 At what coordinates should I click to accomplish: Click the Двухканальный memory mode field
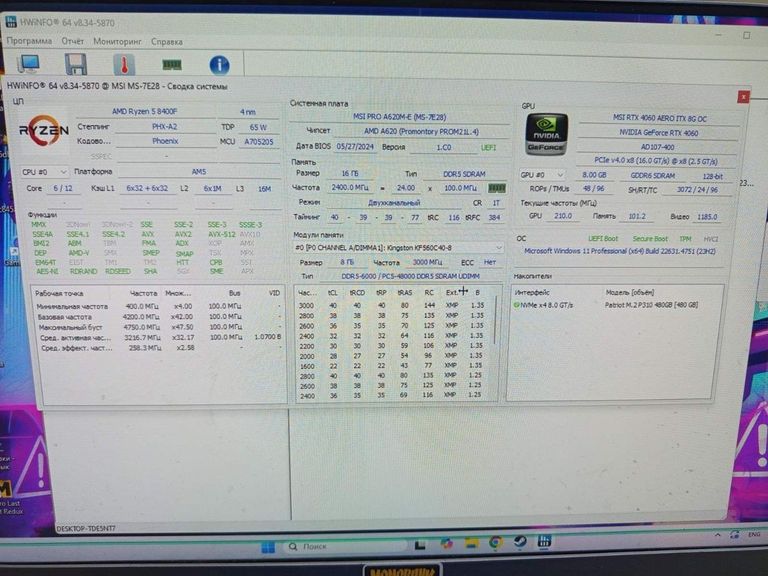pos(393,203)
